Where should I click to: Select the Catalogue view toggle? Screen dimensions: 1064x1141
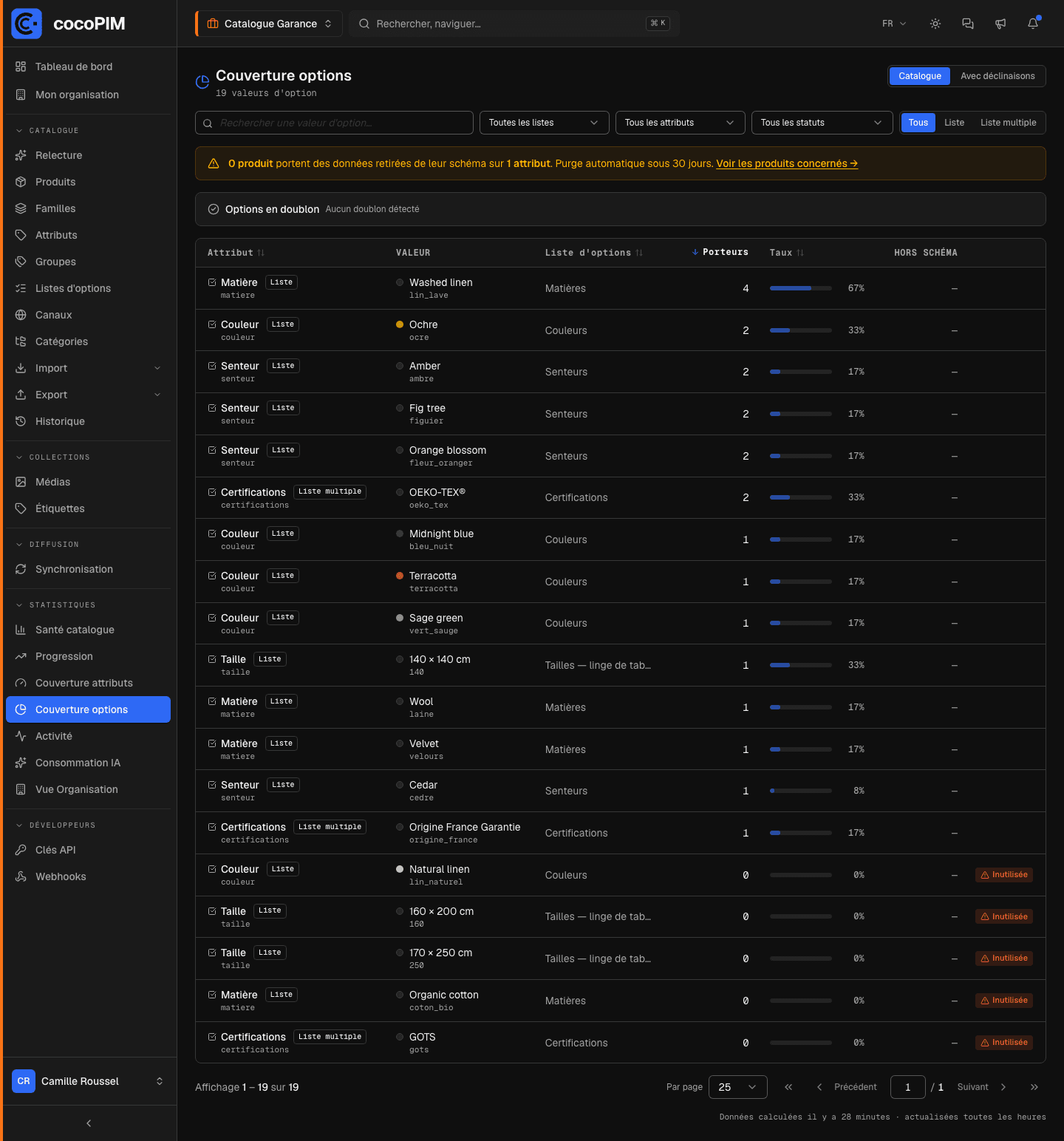(920, 76)
